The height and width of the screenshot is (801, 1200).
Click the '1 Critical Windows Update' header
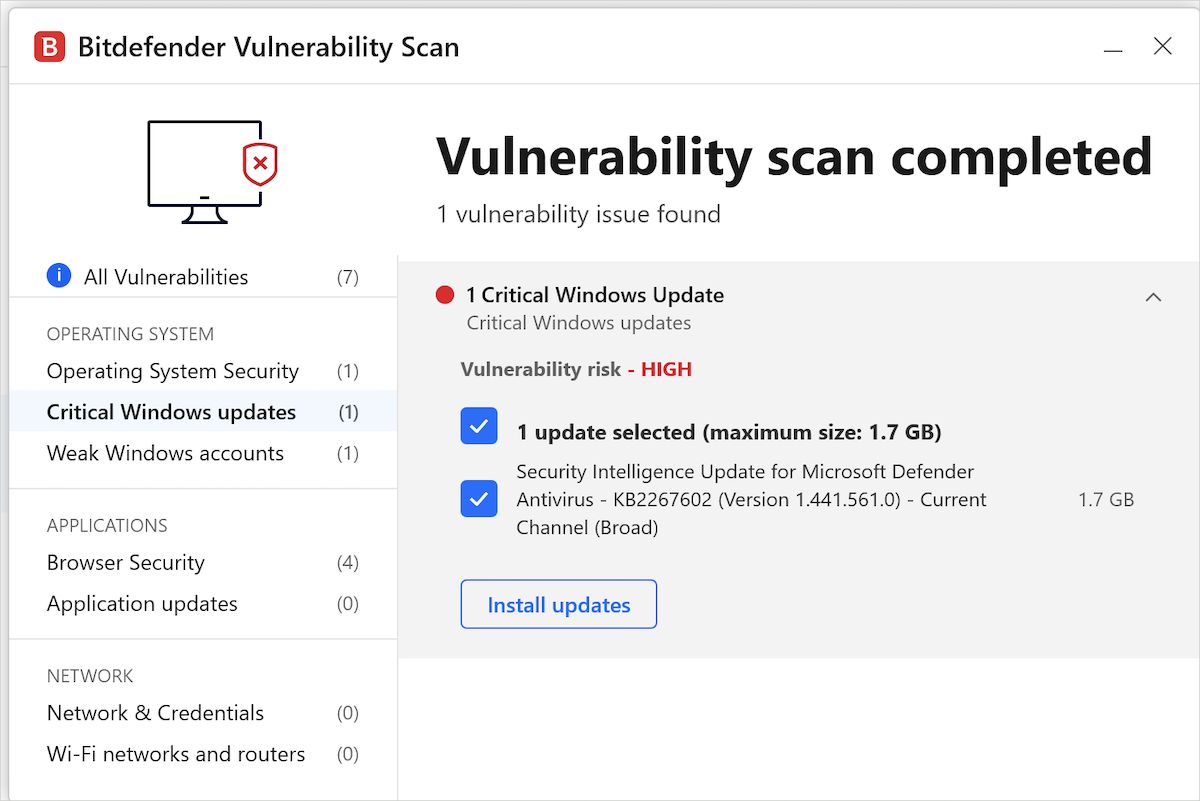595,295
